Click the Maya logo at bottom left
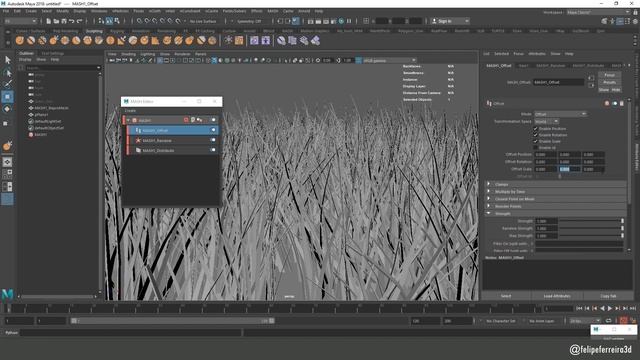 (8, 294)
